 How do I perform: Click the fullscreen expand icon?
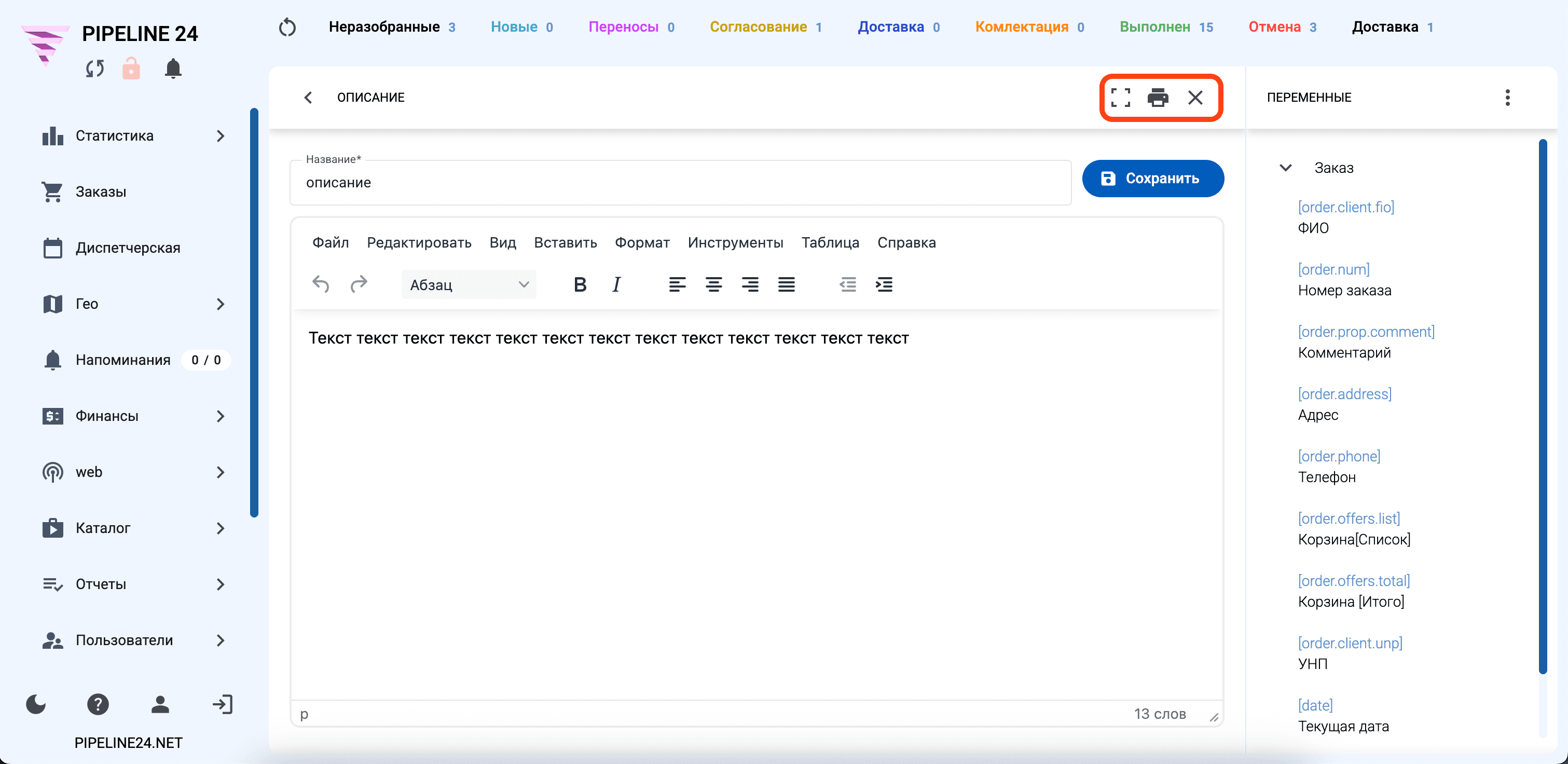click(1120, 98)
